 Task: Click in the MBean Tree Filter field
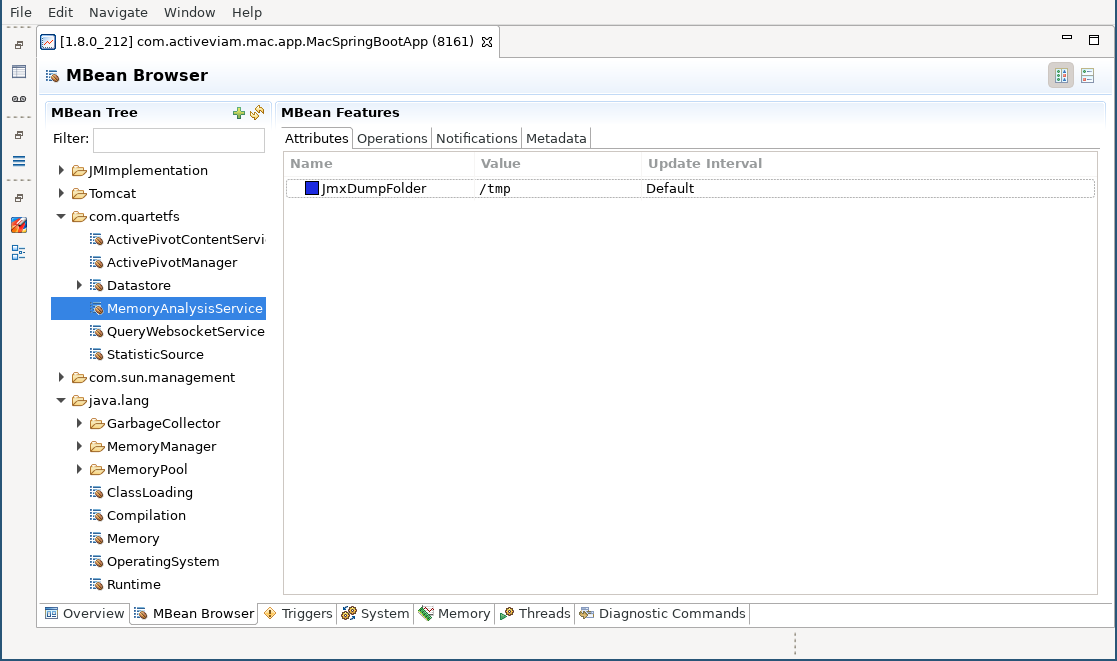tap(178, 140)
